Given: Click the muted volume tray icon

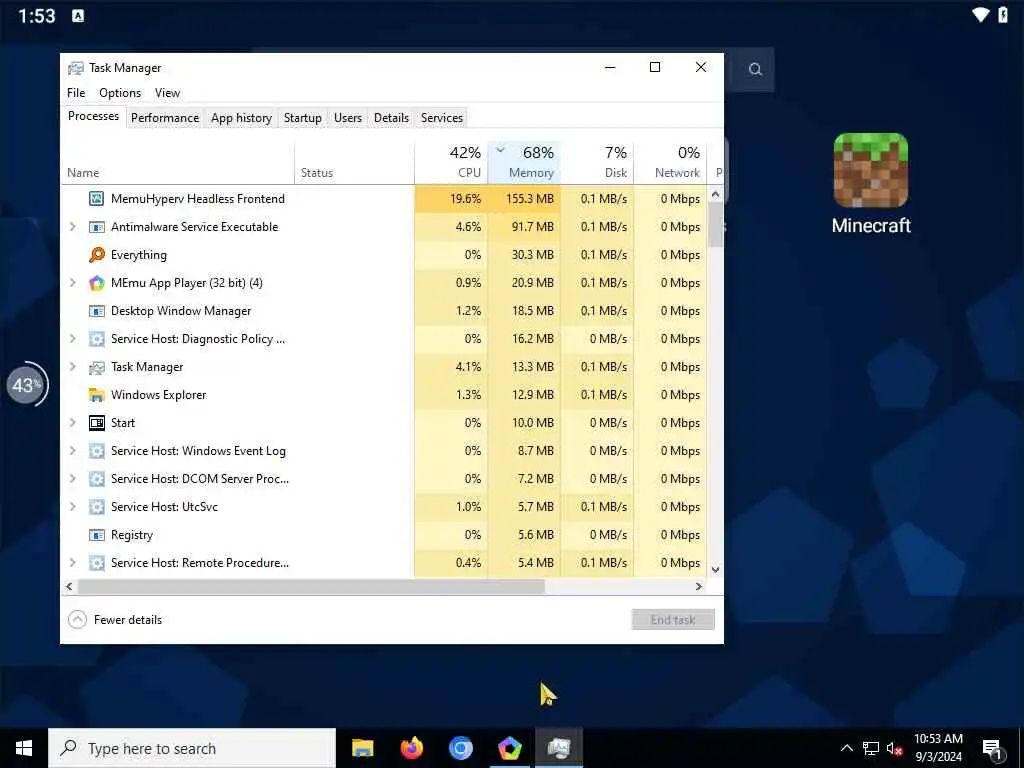Looking at the screenshot, I should point(895,749).
